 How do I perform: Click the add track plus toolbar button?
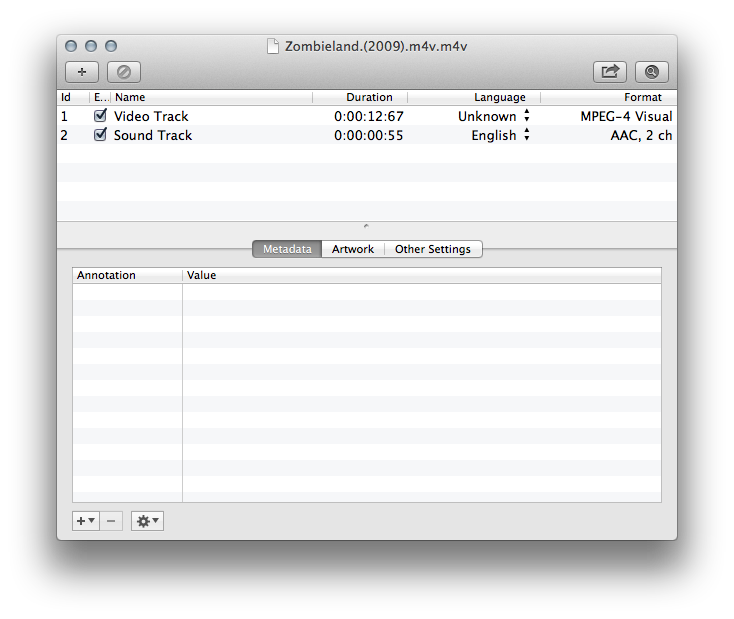click(x=82, y=72)
